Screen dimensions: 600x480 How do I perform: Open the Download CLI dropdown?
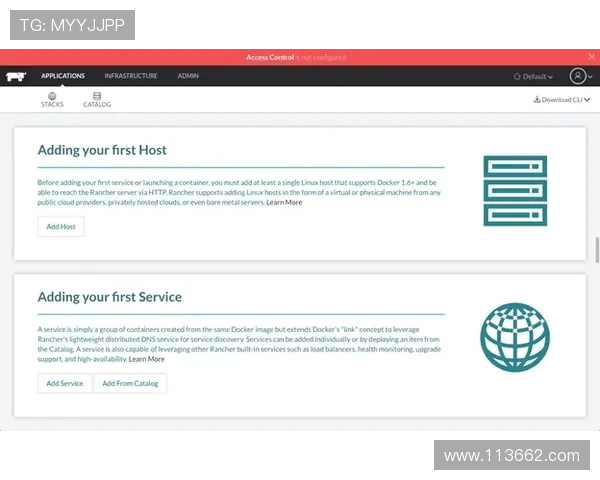(561, 99)
